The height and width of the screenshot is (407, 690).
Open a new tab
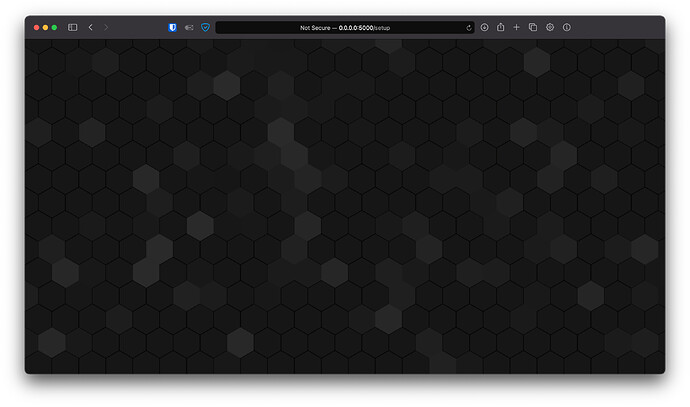(x=517, y=27)
